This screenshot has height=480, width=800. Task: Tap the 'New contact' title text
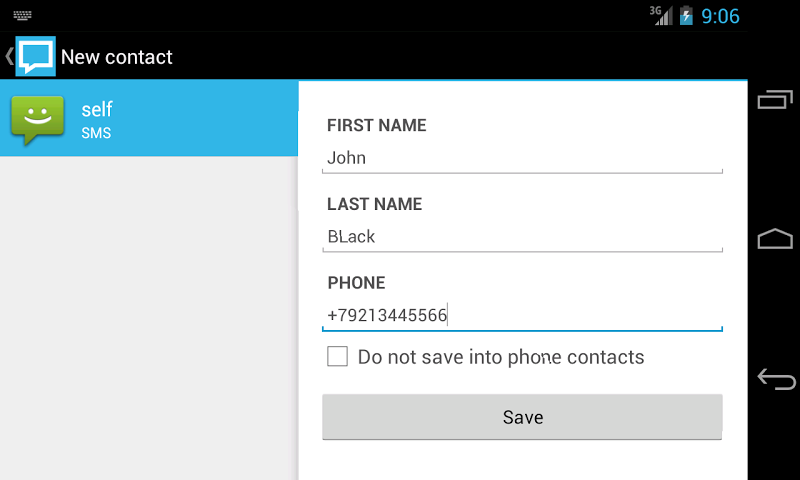[117, 57]
